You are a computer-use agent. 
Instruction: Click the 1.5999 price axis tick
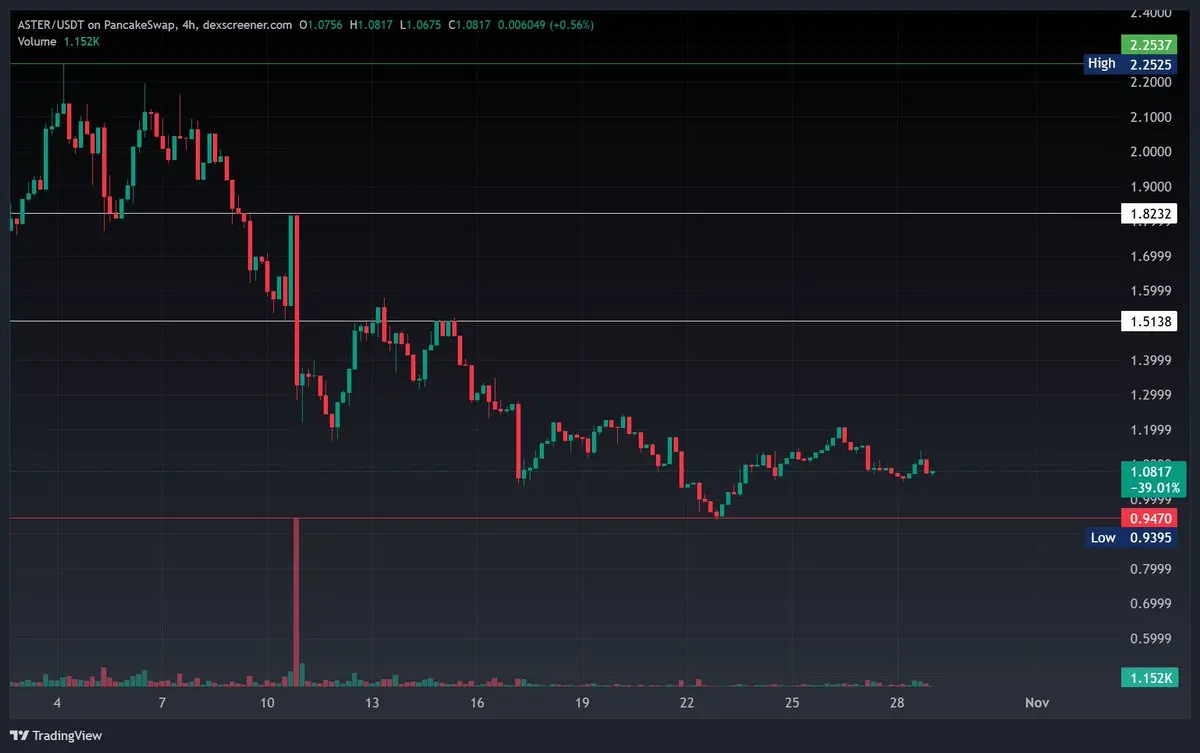click(1150, 291)
